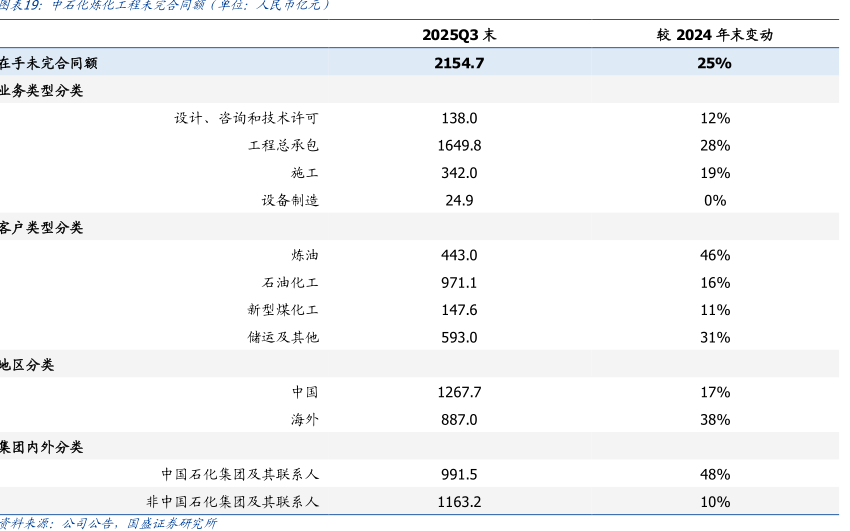Select the 非中国石化集团及其联系人 row label

click(x=232, y=502)
